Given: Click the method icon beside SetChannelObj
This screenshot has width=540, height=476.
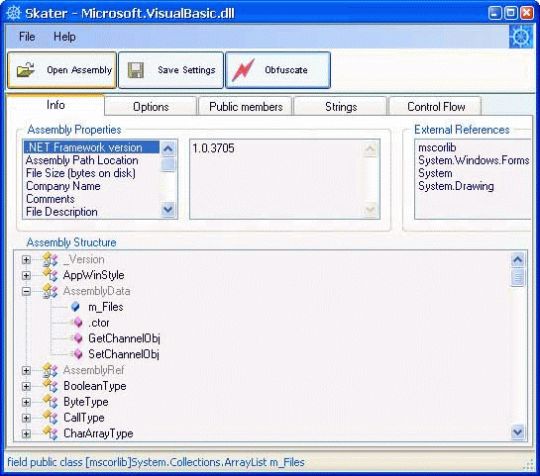Looking at the screenshot, I should pos(78,354).
